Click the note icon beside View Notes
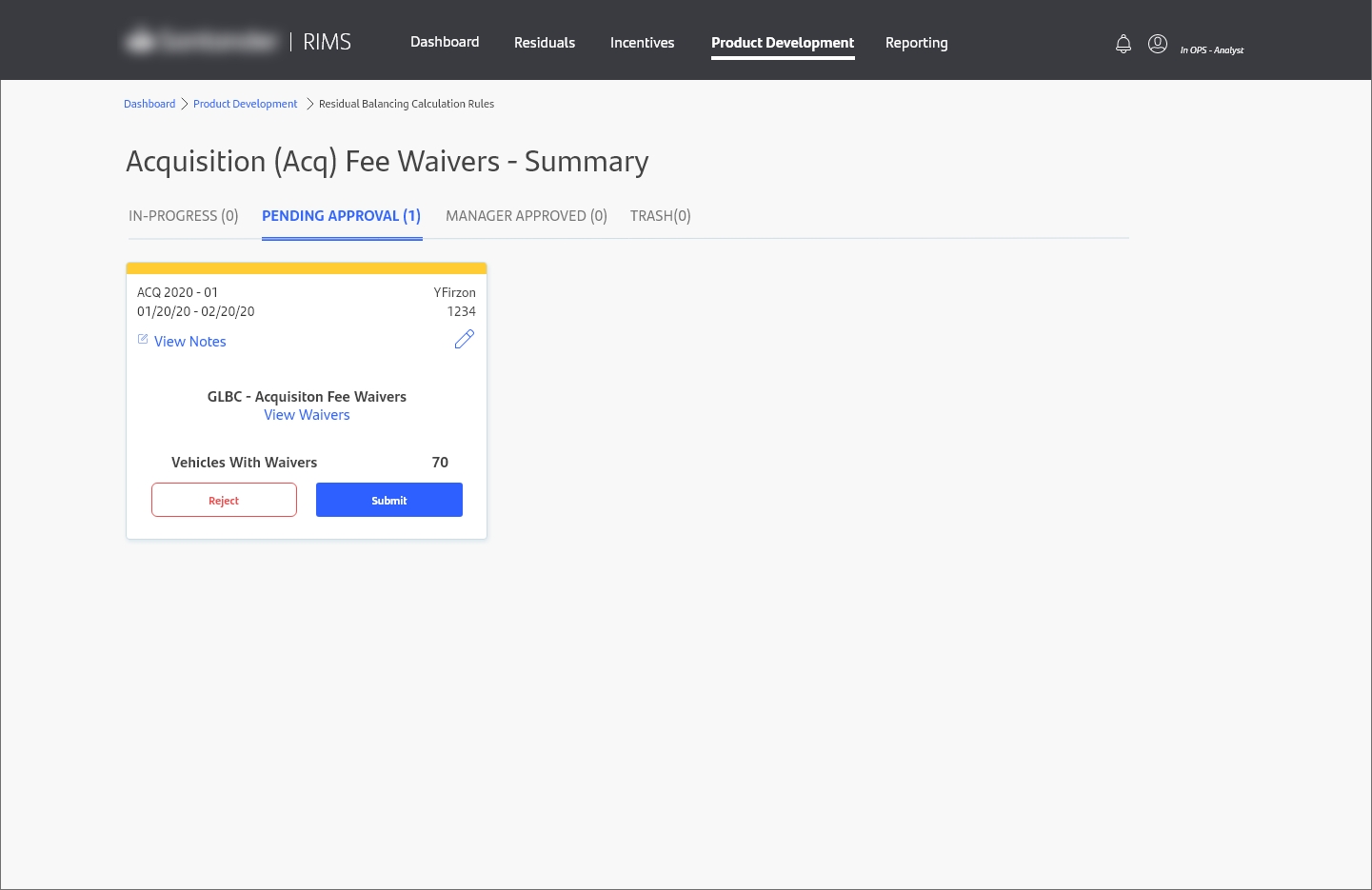1372x890 pixels. [143, 340]
